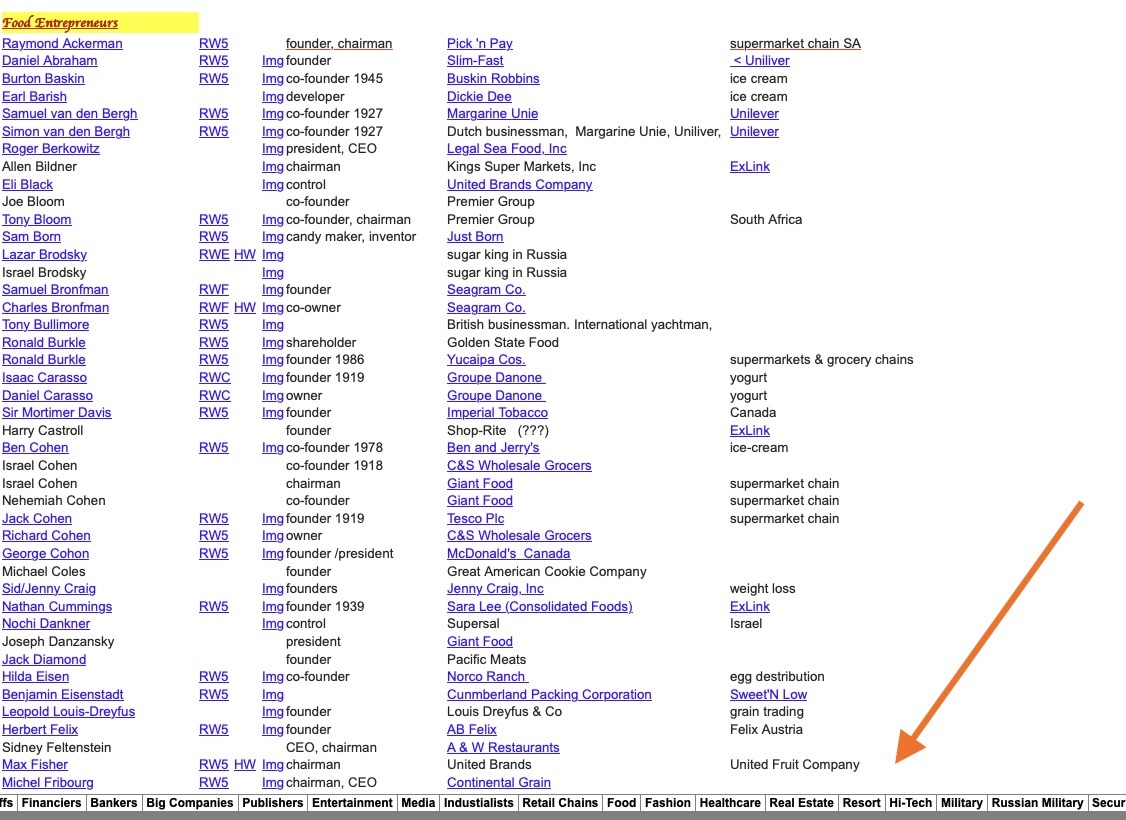Open the Media tab
1126x820 pixels.
point(418,803)
